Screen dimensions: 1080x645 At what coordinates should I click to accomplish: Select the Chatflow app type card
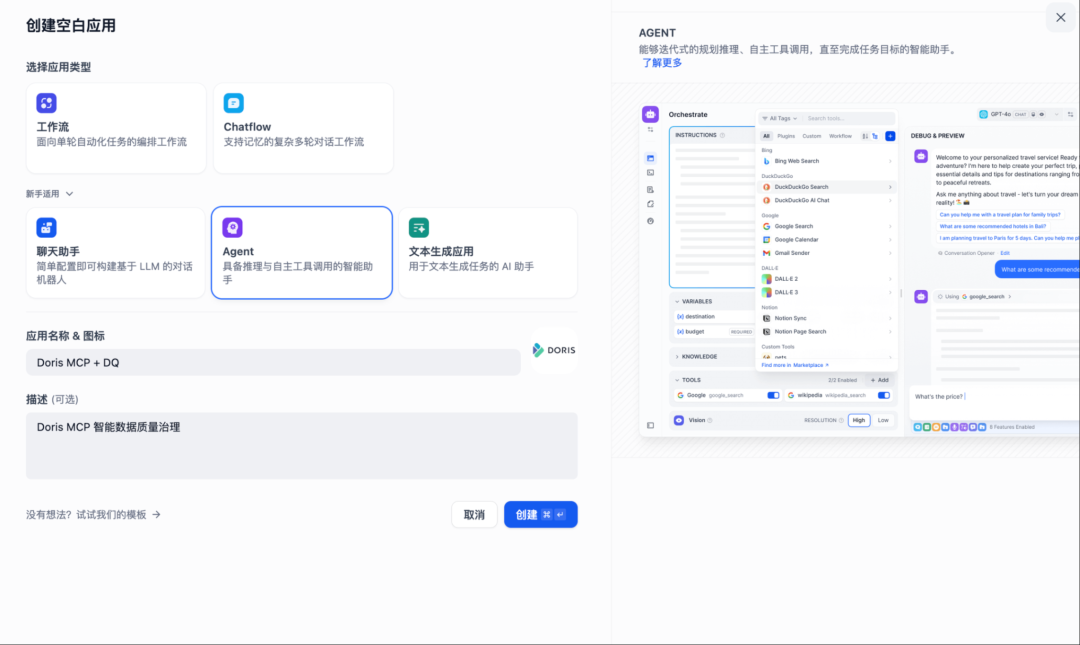[x=303, y=128]
